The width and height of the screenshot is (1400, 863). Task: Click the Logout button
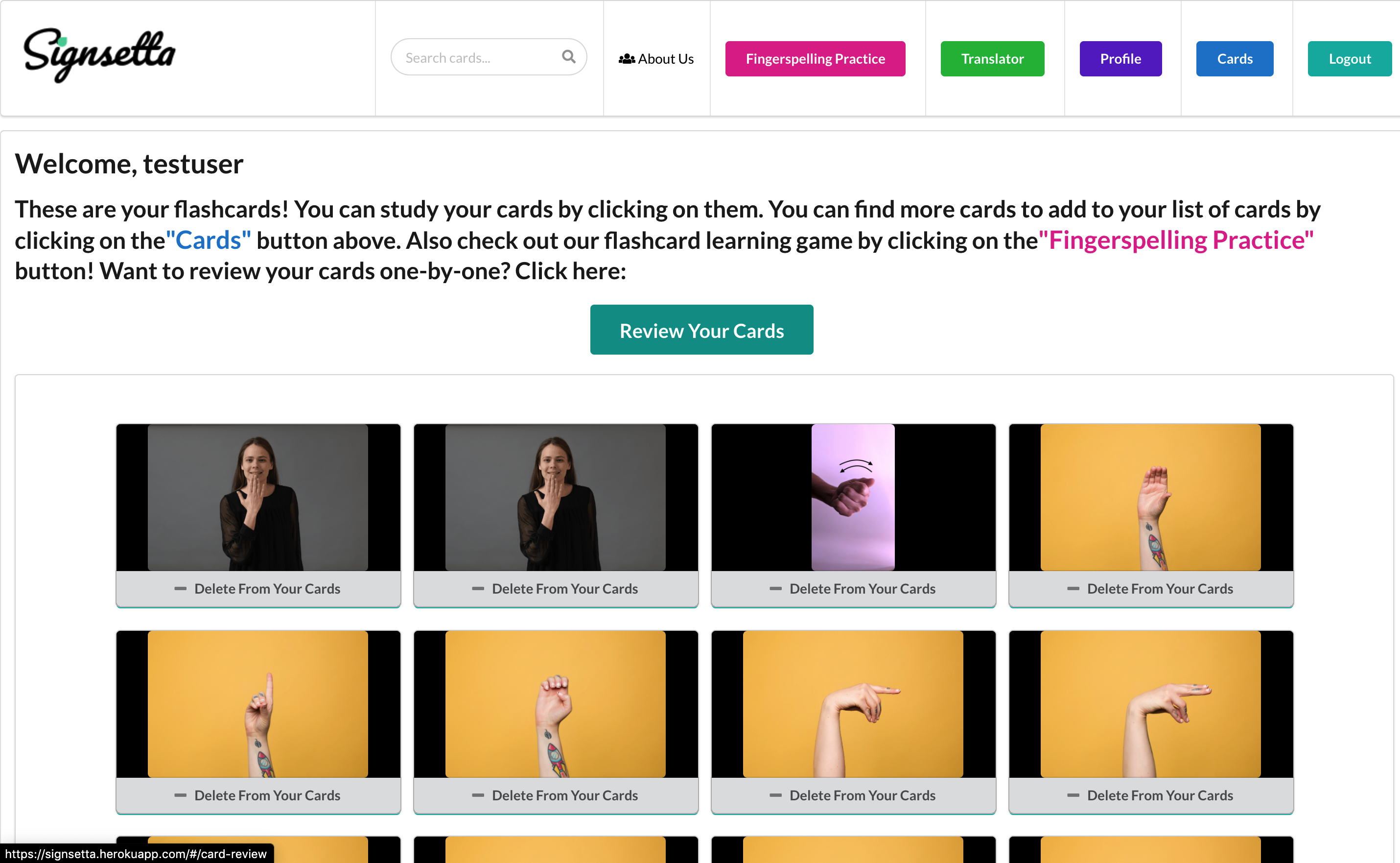[1349, 59]
